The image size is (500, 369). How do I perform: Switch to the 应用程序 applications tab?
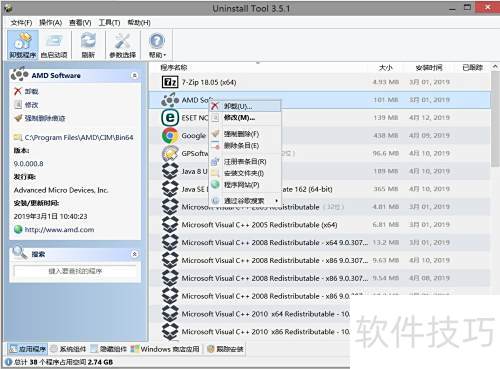point(28,349)
